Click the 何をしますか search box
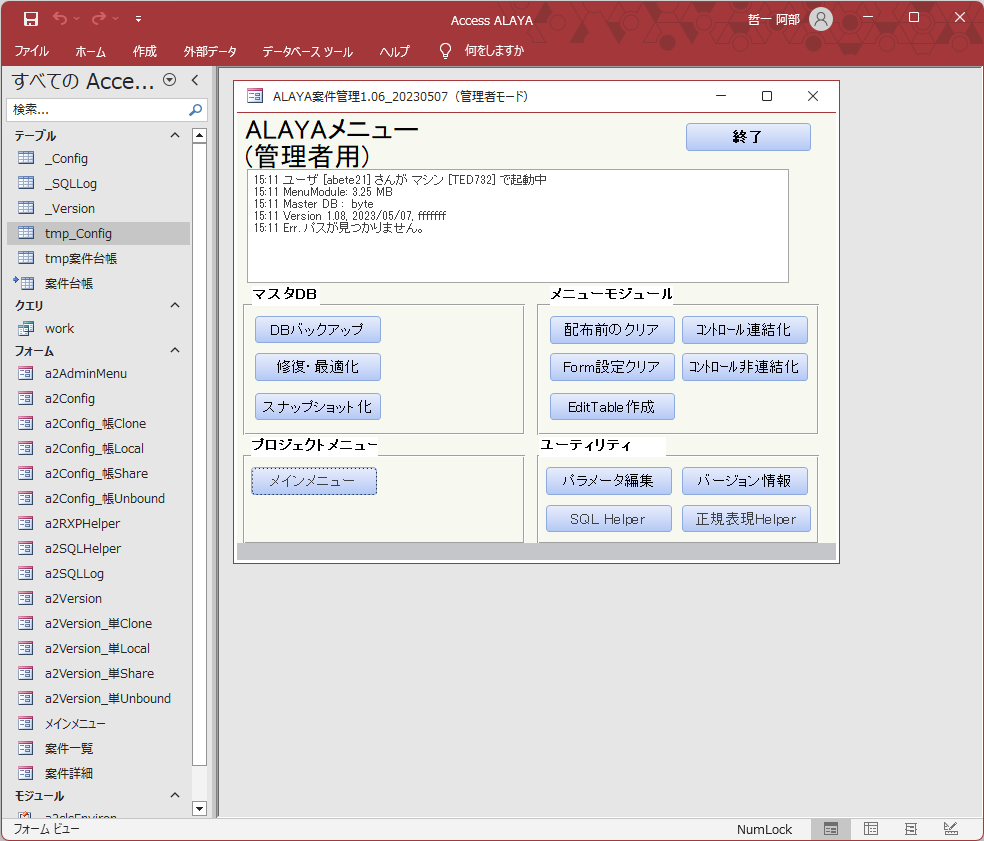984x841 pixels. pos(494,51)
